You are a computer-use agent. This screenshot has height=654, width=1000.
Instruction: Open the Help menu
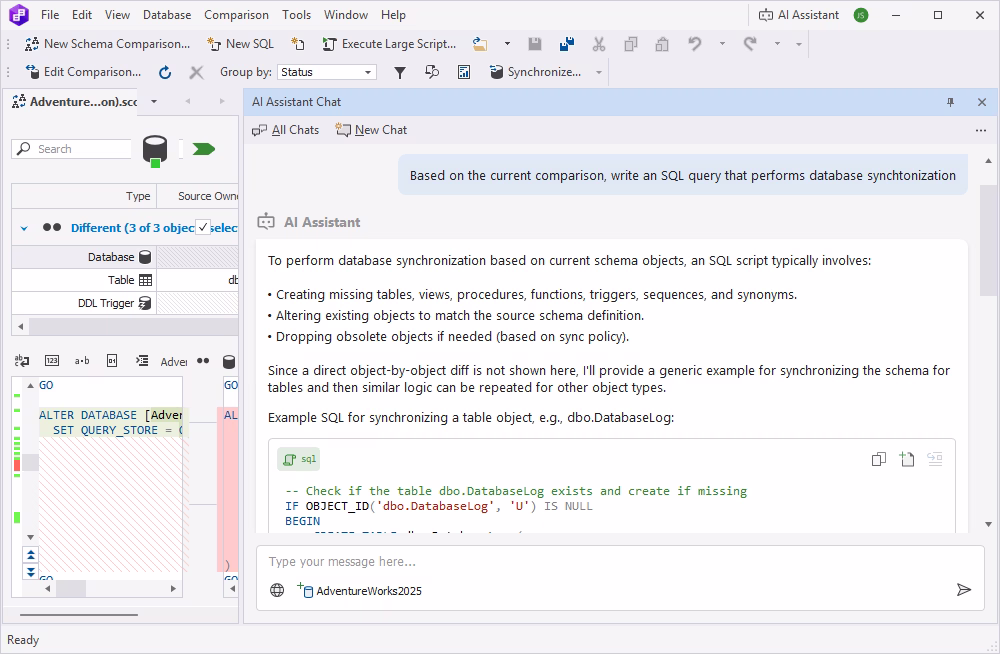[393, 15]
